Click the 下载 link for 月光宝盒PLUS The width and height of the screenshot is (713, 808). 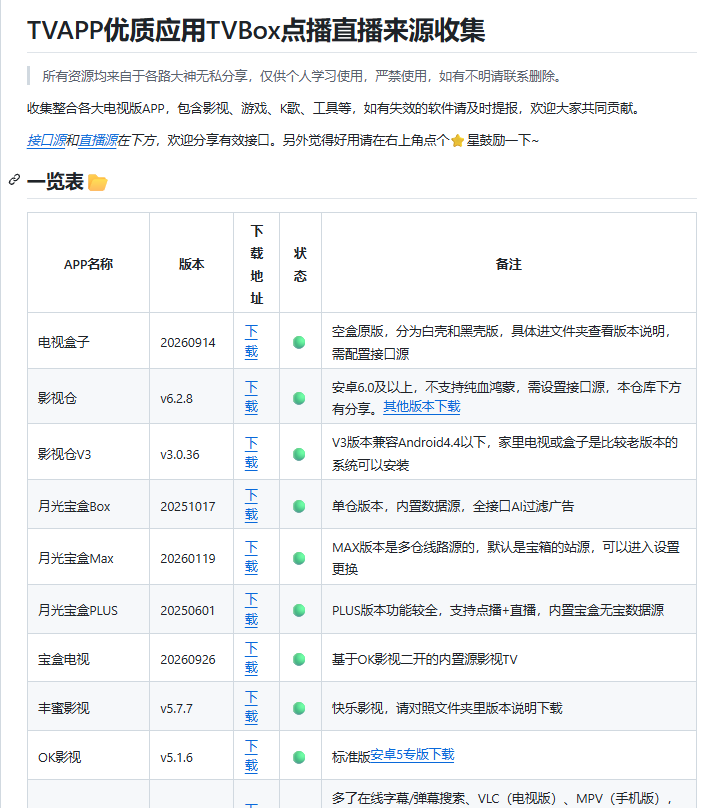[x=251, y=610]
